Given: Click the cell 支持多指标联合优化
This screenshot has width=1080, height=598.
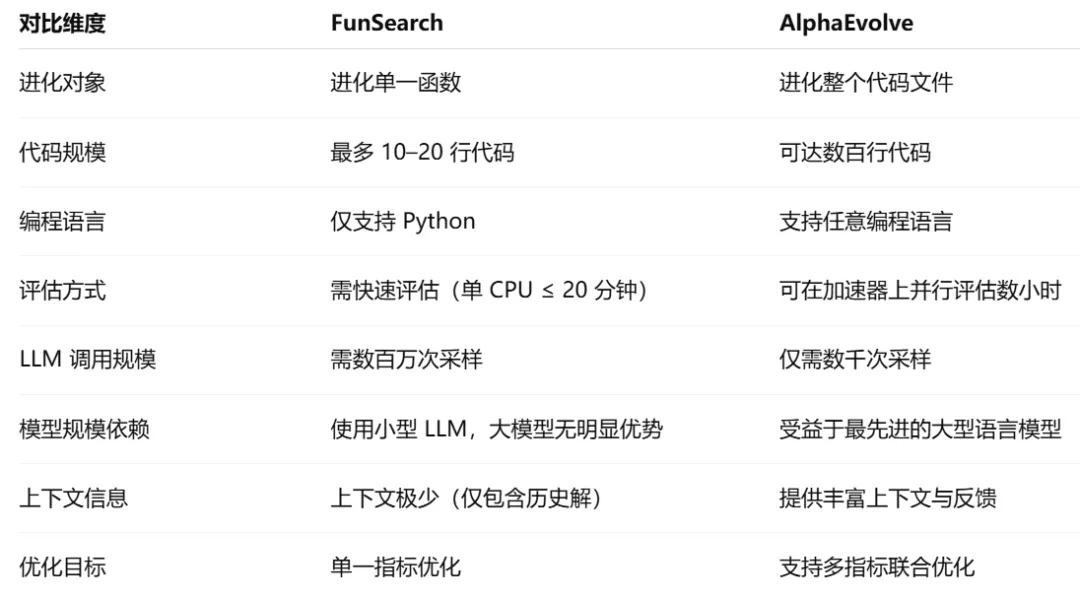Looking at the screenshot, I should pyautogui.click(x=877, y=567).
